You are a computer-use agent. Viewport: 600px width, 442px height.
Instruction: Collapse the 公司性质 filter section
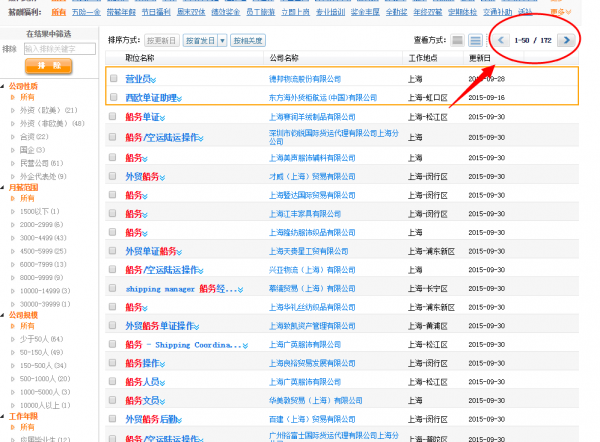click(x=4, y=87)
